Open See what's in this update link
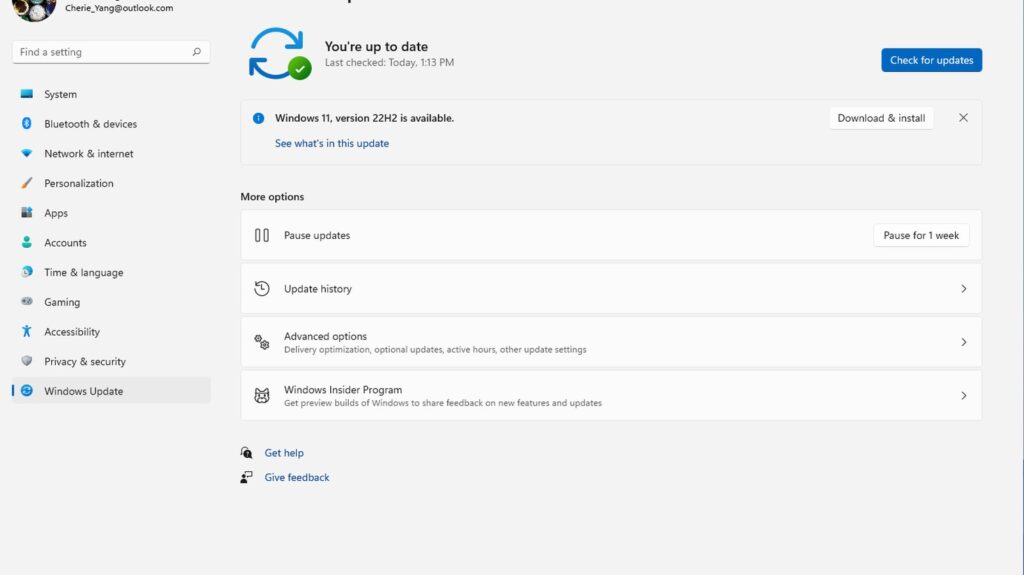Screen dimensions: 1024x575 [x=332, y=143]
